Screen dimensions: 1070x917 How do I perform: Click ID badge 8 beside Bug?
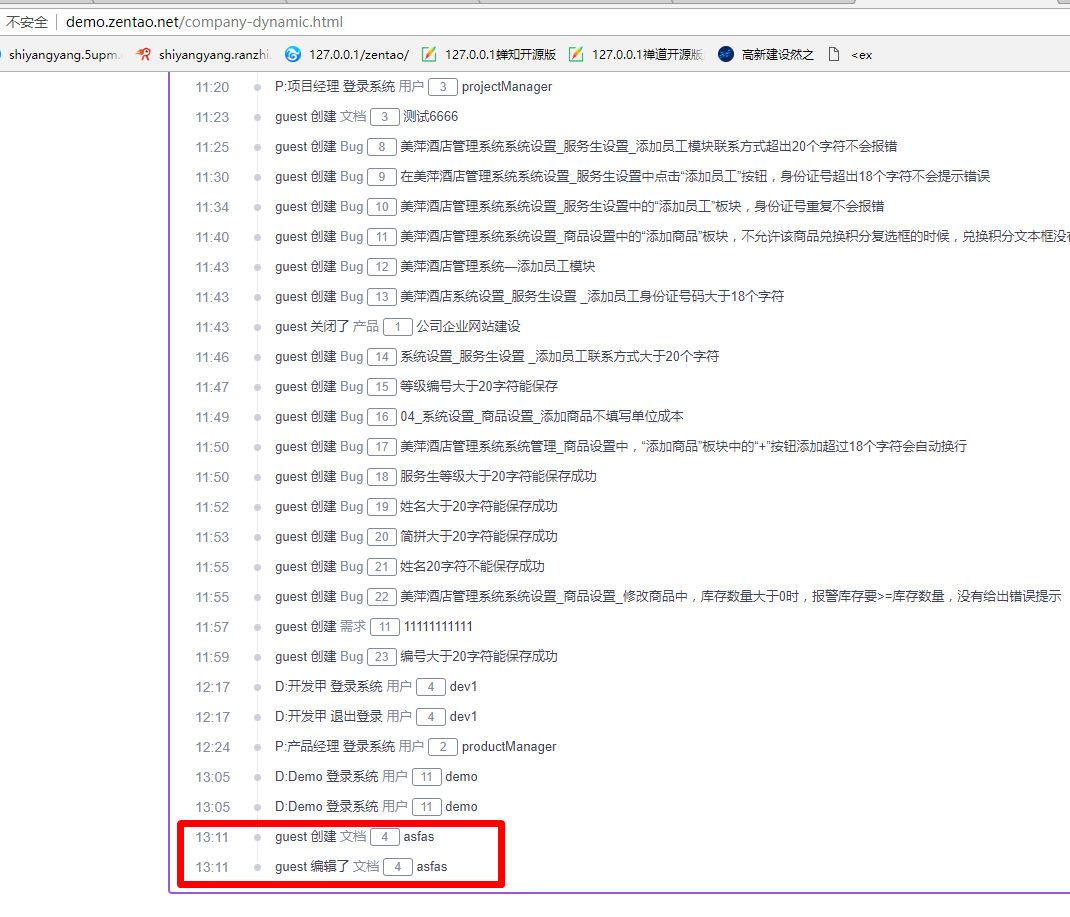(381, 147)
